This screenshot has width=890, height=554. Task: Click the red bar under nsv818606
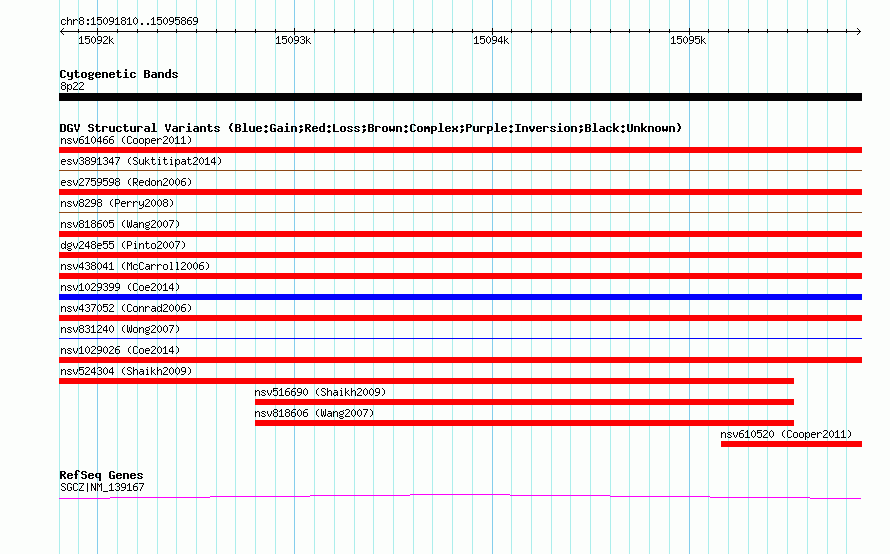pos(524,423)
